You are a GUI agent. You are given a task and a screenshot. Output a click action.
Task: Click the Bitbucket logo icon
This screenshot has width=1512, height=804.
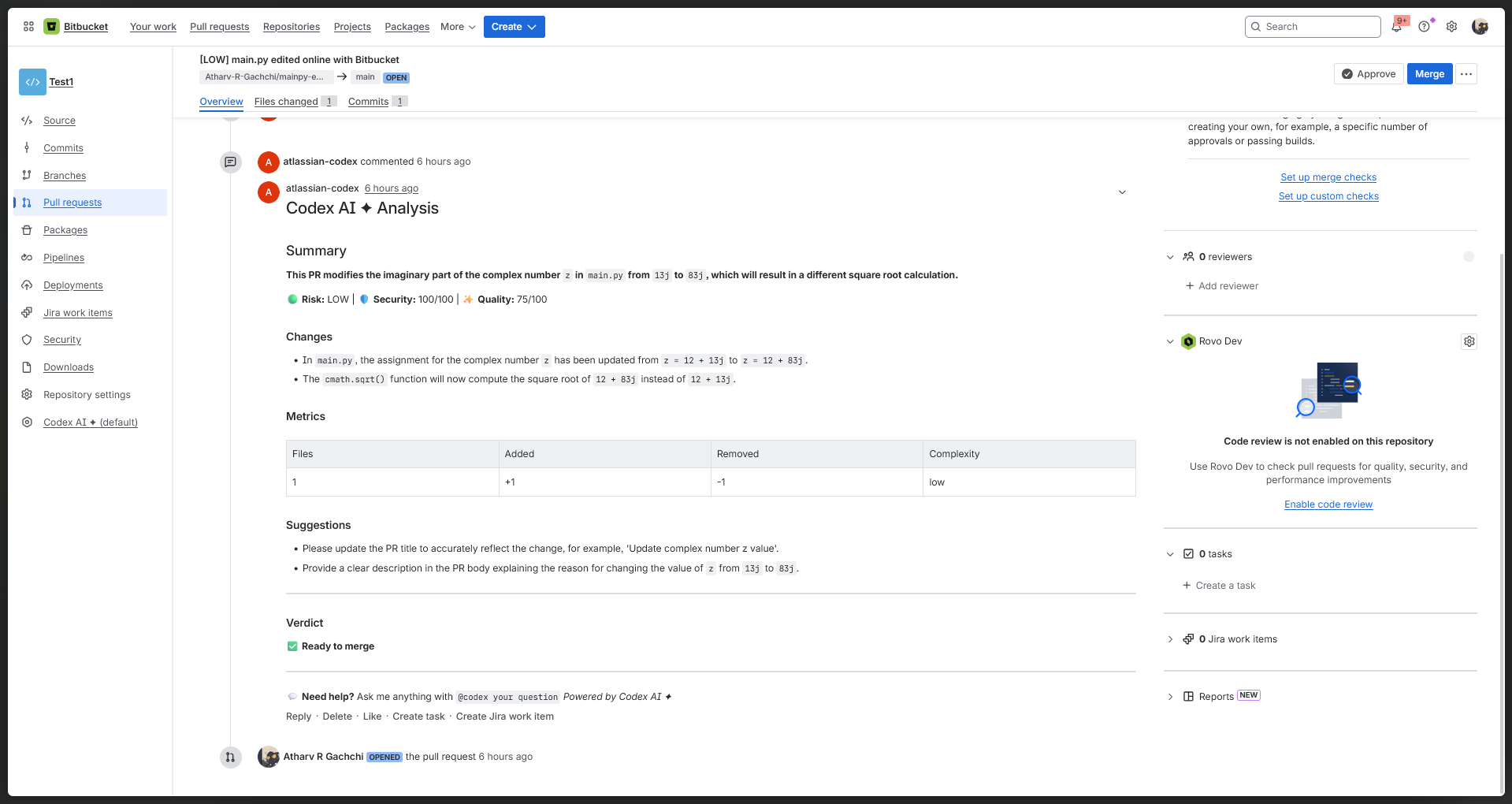(51, 27)
